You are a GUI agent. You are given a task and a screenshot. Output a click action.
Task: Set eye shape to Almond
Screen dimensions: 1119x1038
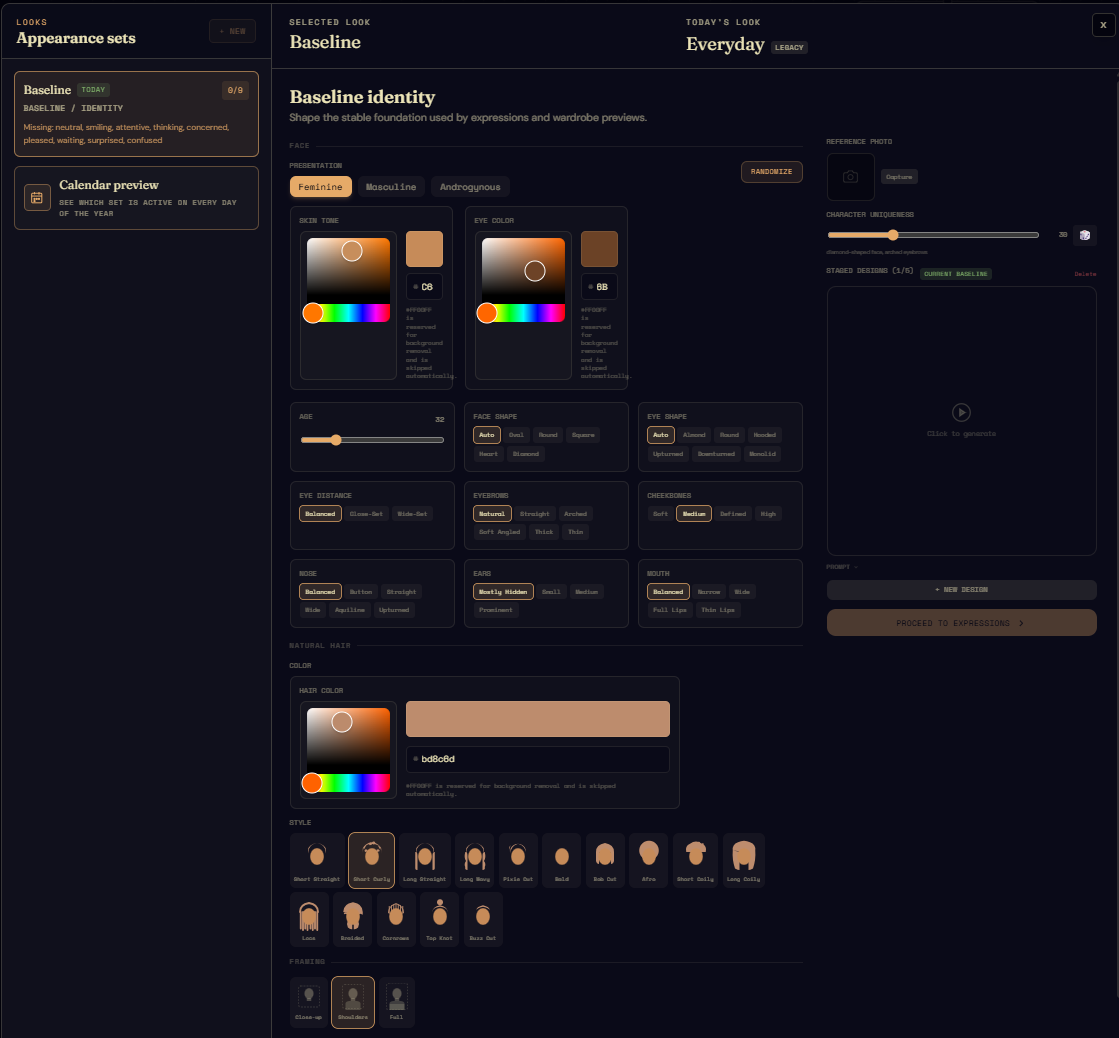pyautogui.click(x=694, y=435)
